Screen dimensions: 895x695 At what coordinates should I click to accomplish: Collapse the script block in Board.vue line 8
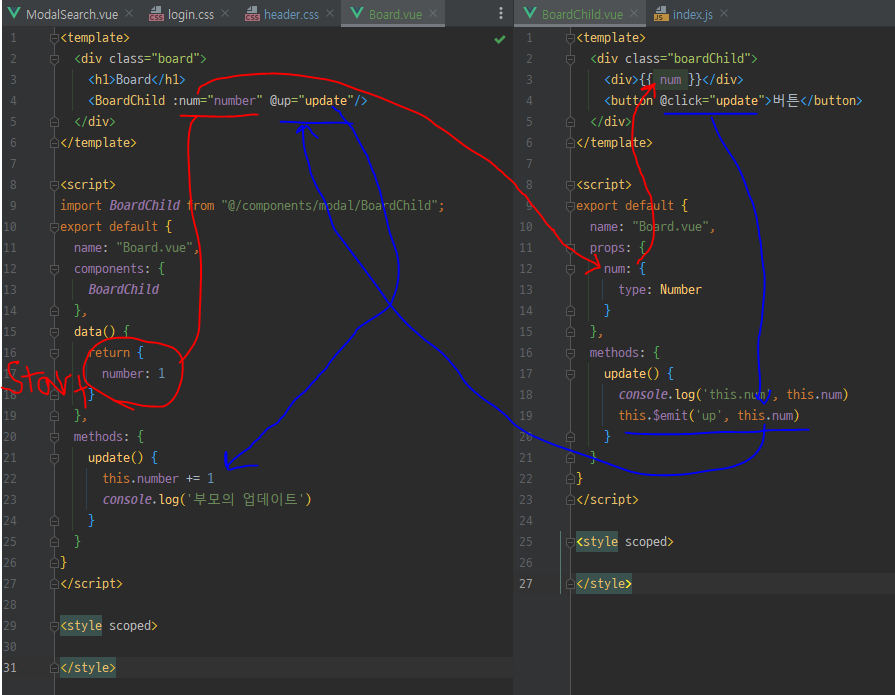coord(54,185)
